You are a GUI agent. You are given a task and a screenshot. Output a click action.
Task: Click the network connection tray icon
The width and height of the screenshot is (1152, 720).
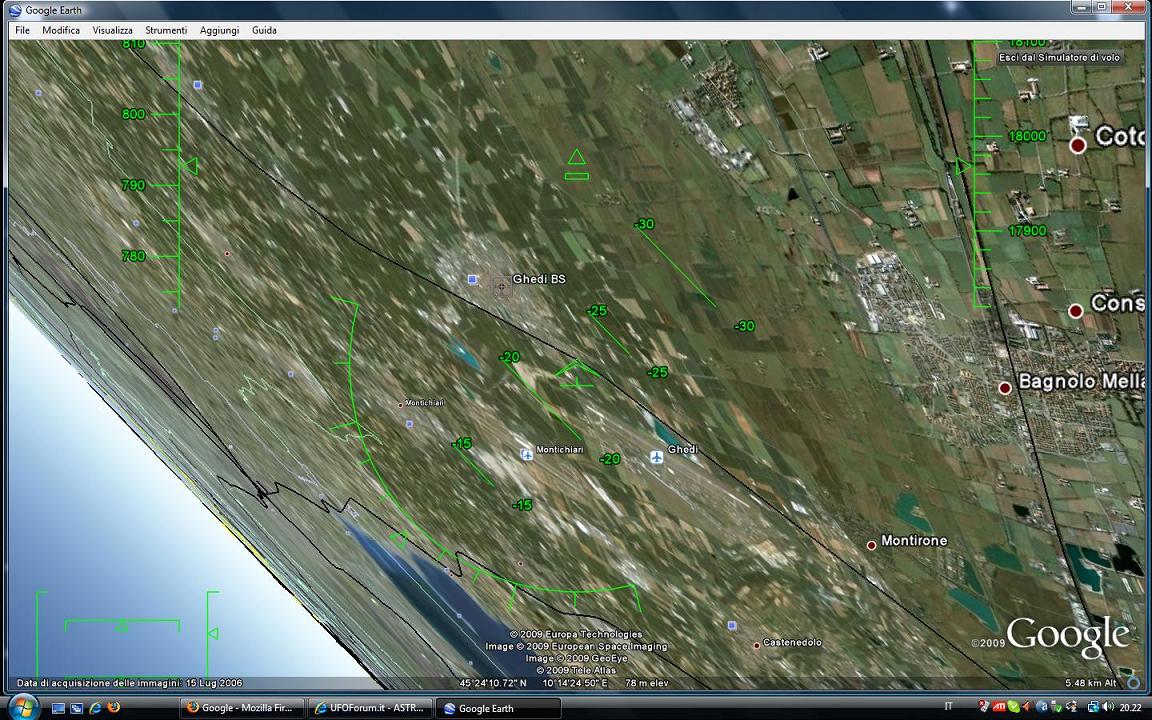click(1092, 707)
